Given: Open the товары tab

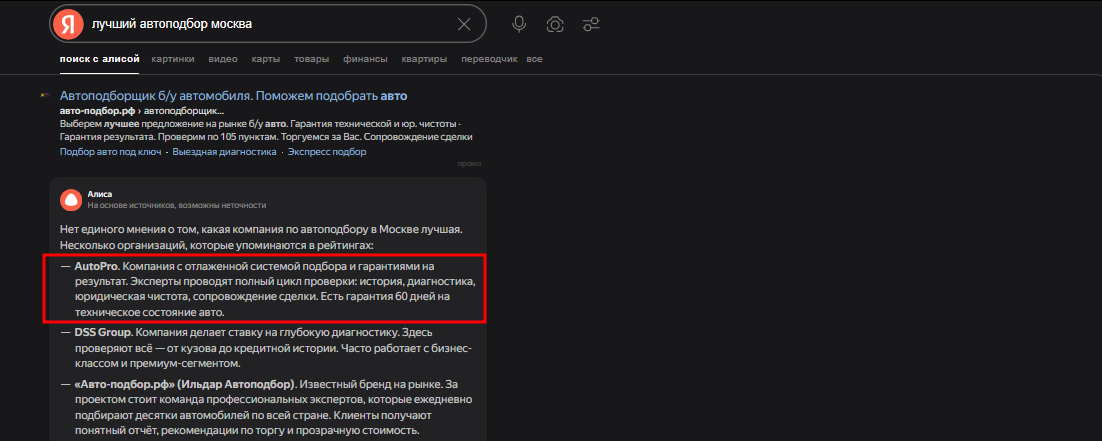Looking at the screenshot, I should tap(311, 59).
